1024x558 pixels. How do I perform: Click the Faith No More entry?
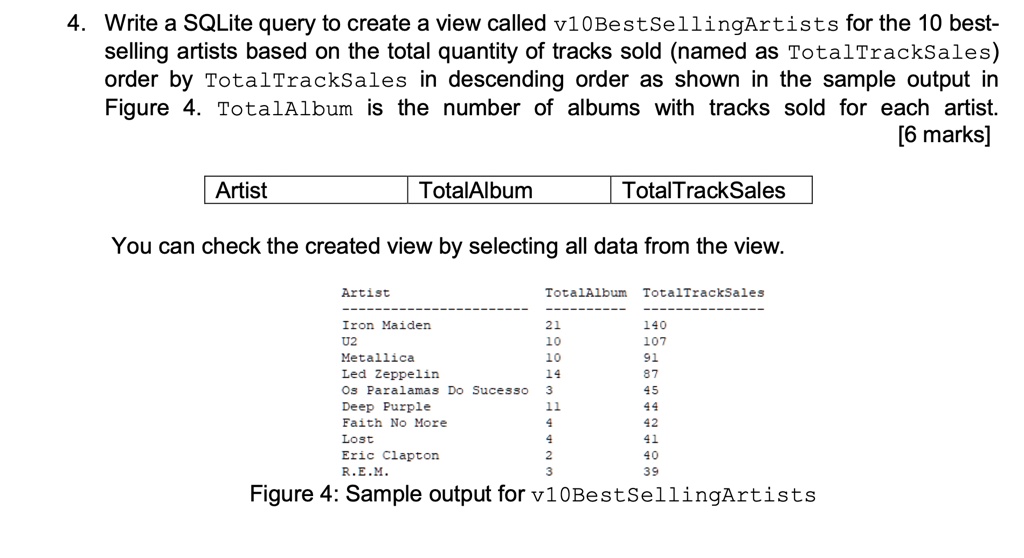pyautogui.click(x=394, y=423)
